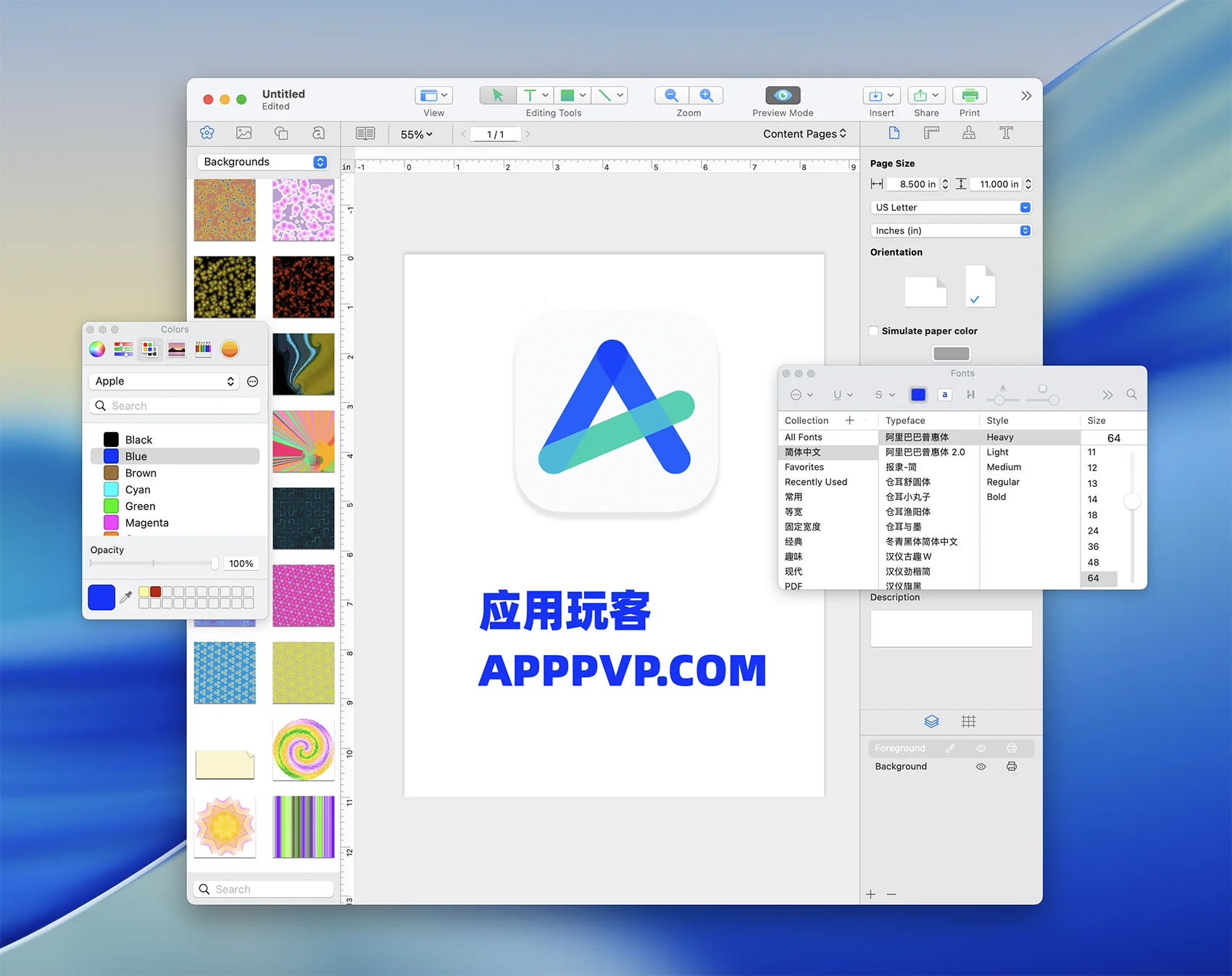Select image palettes picker in Colors
Screen dimensions: 1232x976
(x=176, y=349)
